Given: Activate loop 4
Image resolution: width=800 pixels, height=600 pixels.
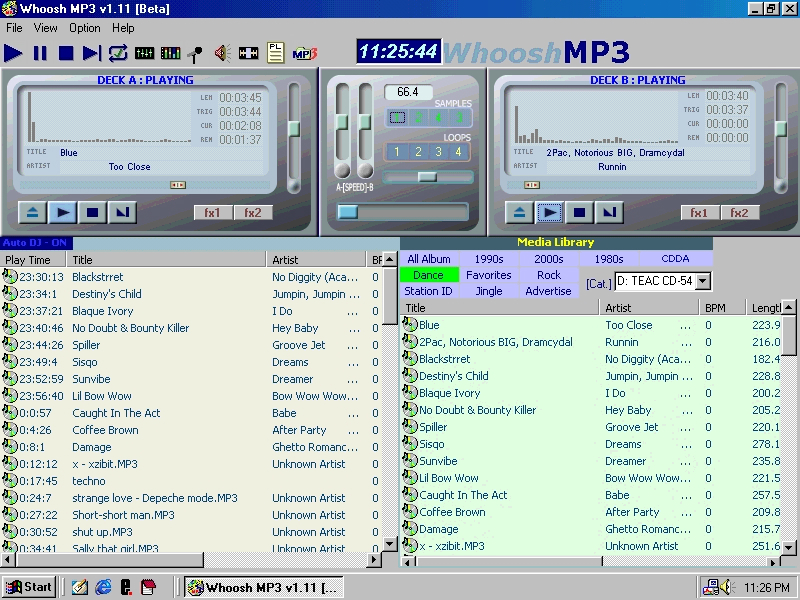Looking at the screenshot, I should (458, 152).
